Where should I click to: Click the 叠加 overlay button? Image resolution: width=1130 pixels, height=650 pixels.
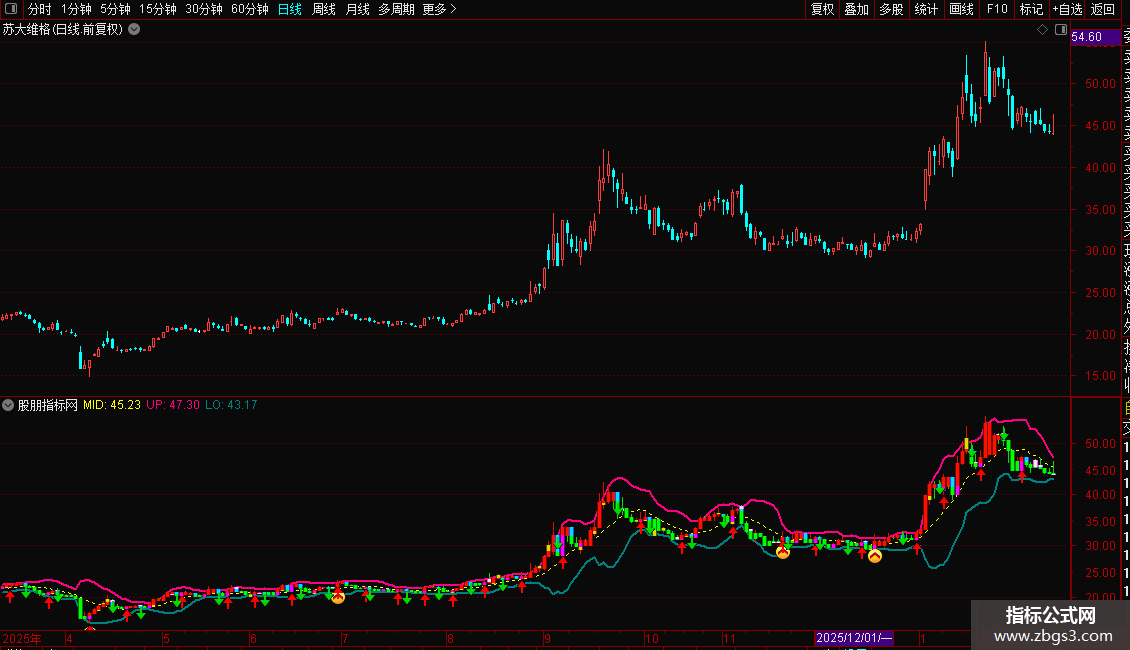click(x=857, y=9)
